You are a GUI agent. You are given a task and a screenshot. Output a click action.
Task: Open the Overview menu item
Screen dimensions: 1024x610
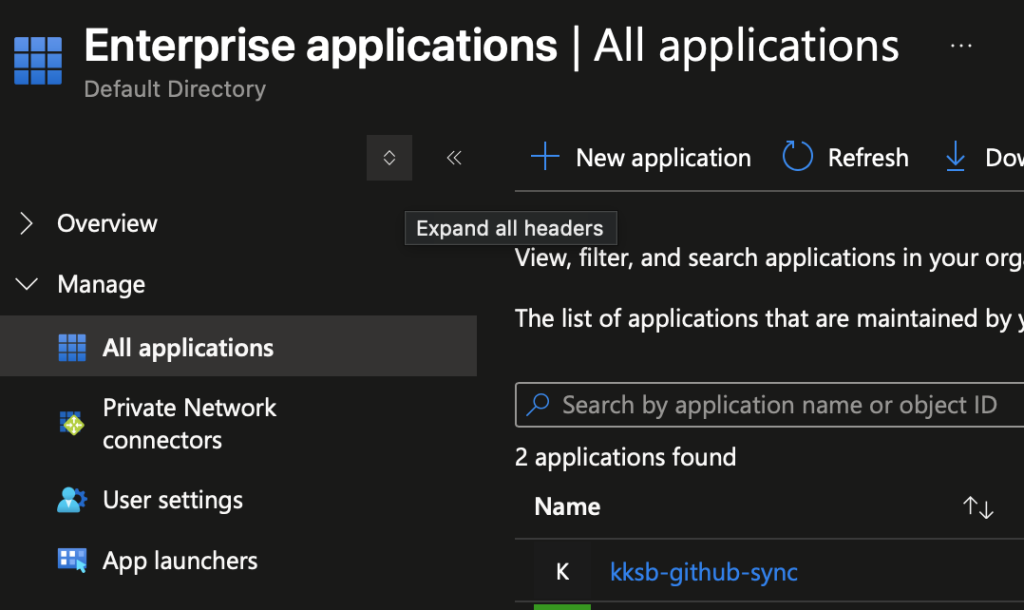(107, 224)
